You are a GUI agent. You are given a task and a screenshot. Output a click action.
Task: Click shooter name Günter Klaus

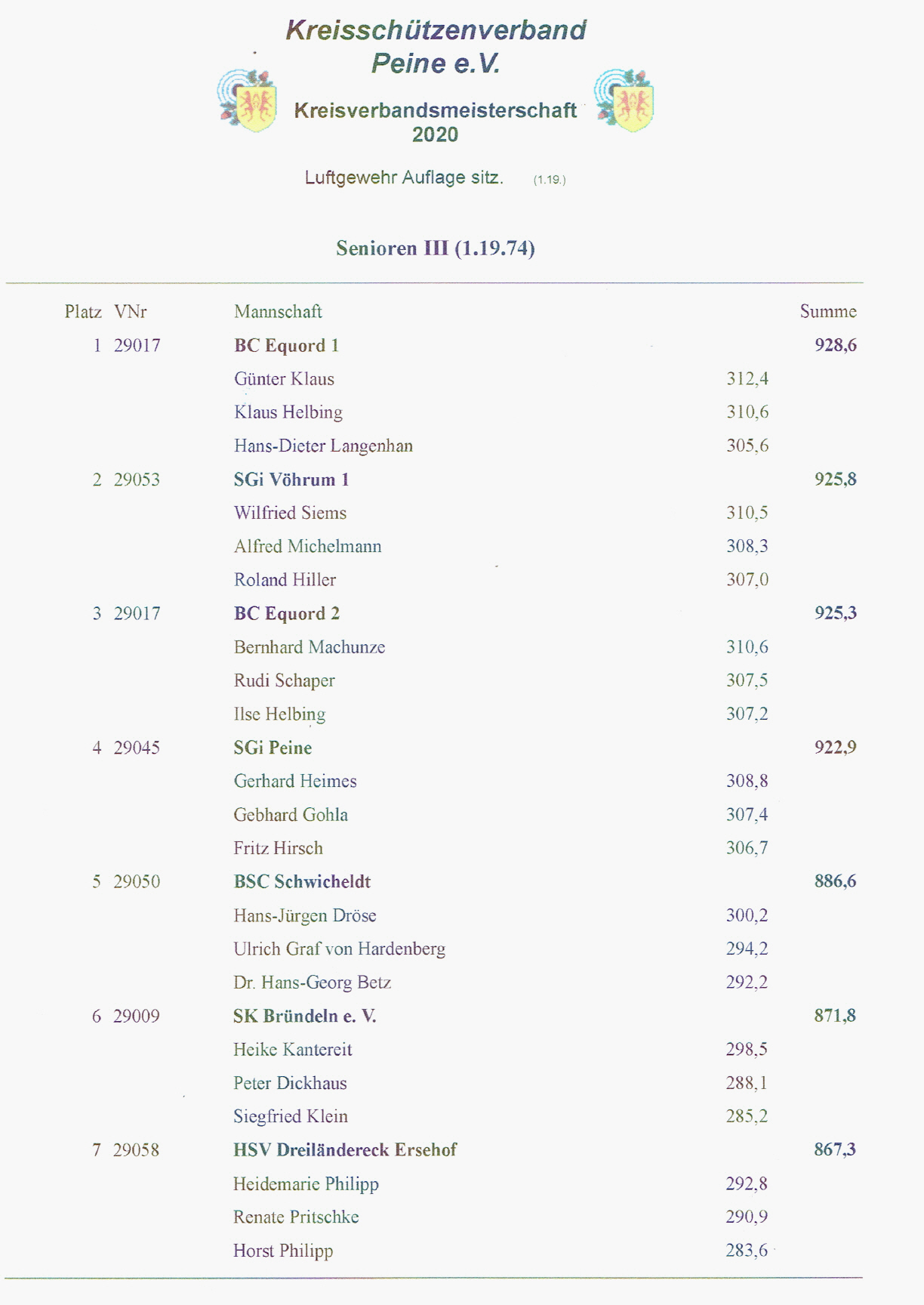284,378
